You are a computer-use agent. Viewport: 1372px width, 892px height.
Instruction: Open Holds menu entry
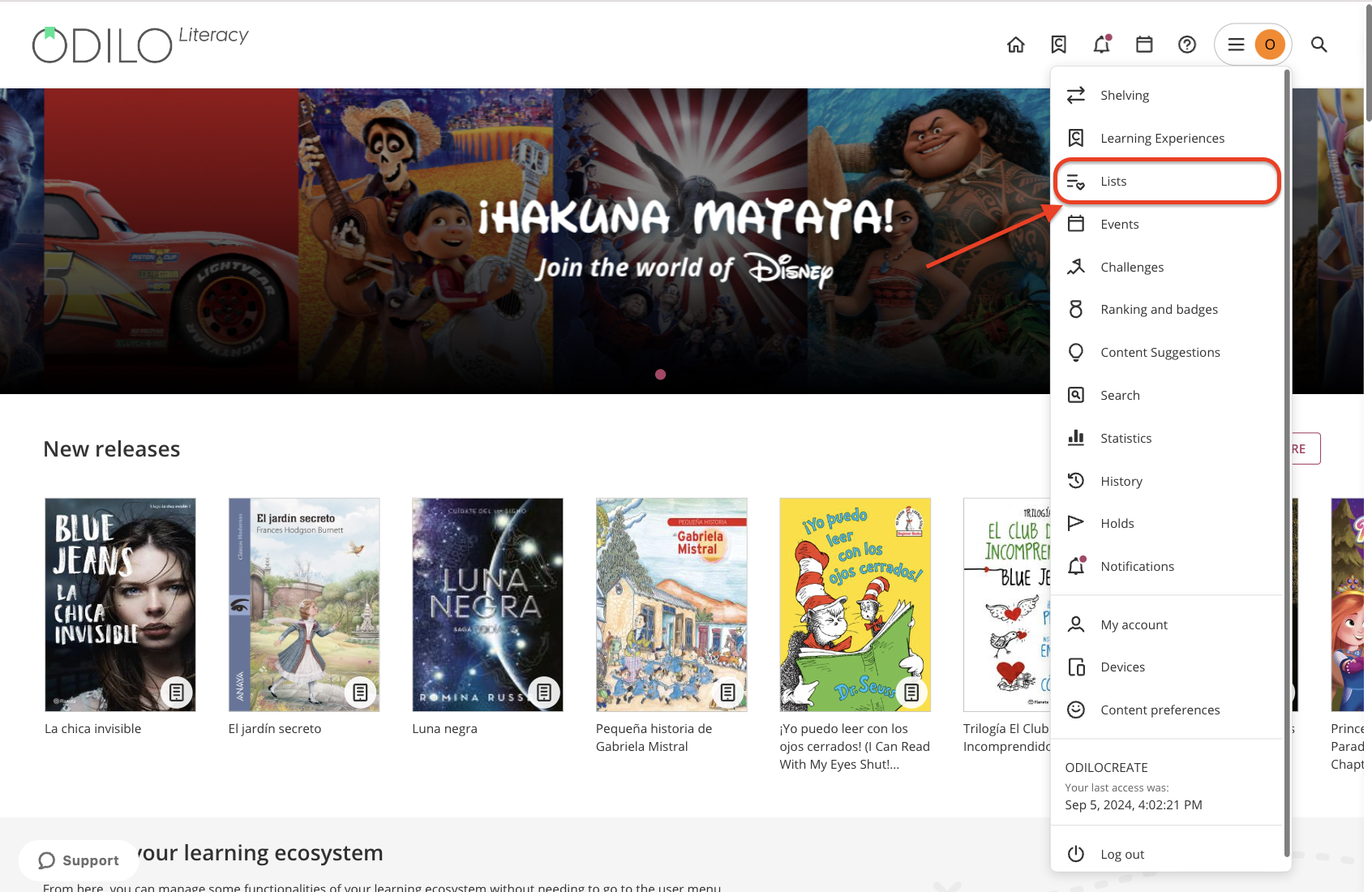point(1168,523)
